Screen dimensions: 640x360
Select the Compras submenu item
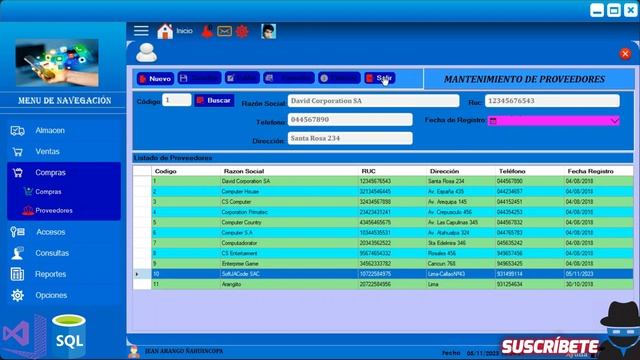coord(48,191)
